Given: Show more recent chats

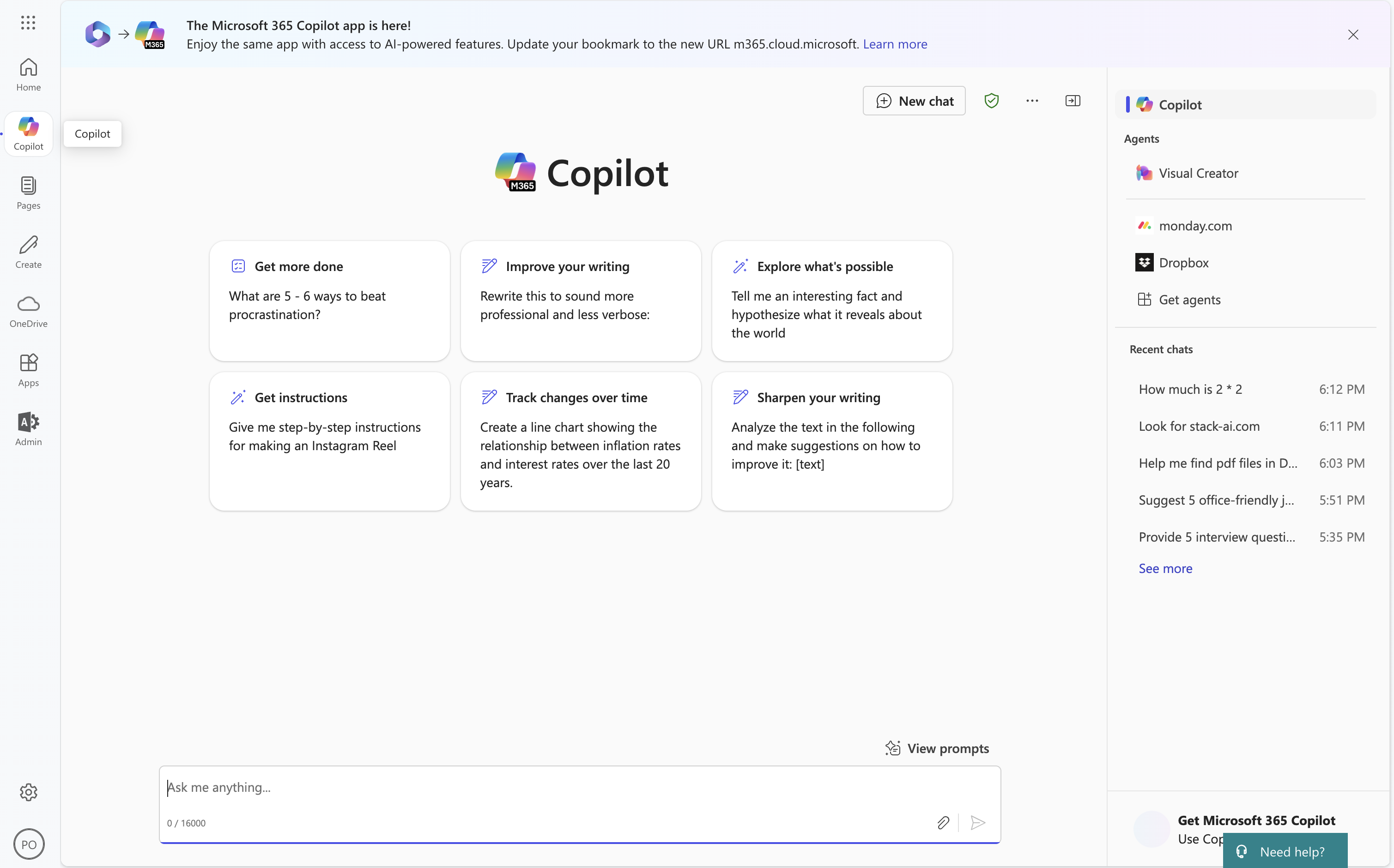Looking at the screenshot, I should tap(1165, 567).
